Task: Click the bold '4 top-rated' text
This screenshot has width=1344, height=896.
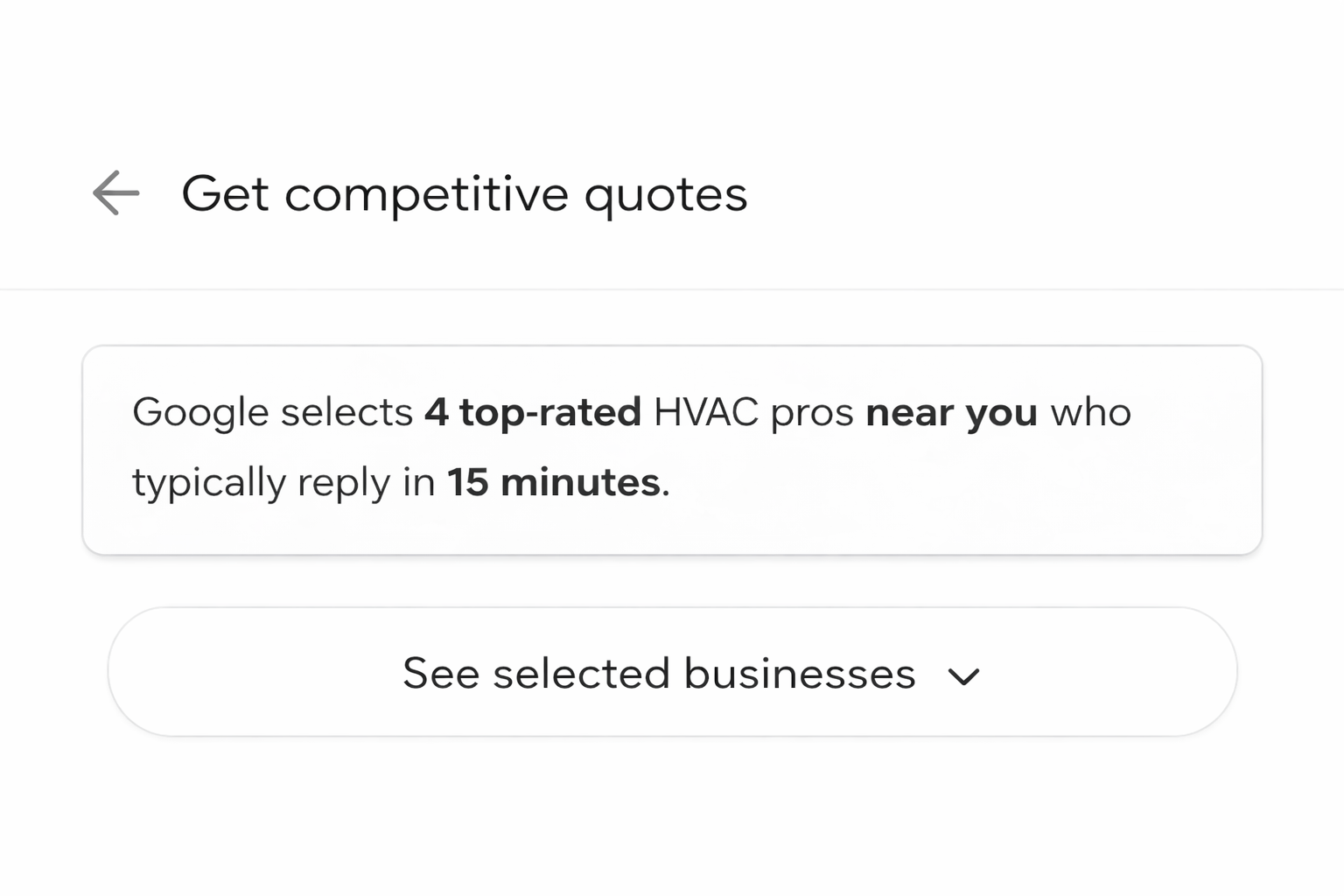Action: (x=533, y=411)
